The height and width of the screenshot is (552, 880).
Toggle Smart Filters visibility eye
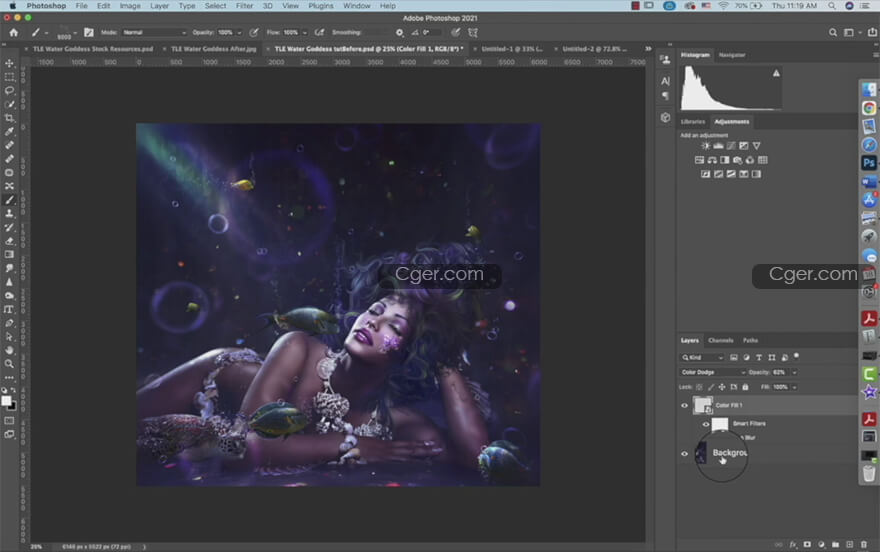click(x=705, y=424)
